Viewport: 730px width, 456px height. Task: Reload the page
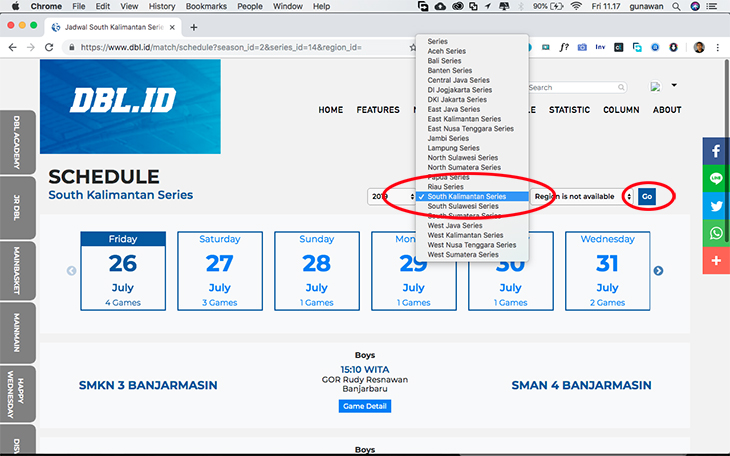(x=49, y=47)
